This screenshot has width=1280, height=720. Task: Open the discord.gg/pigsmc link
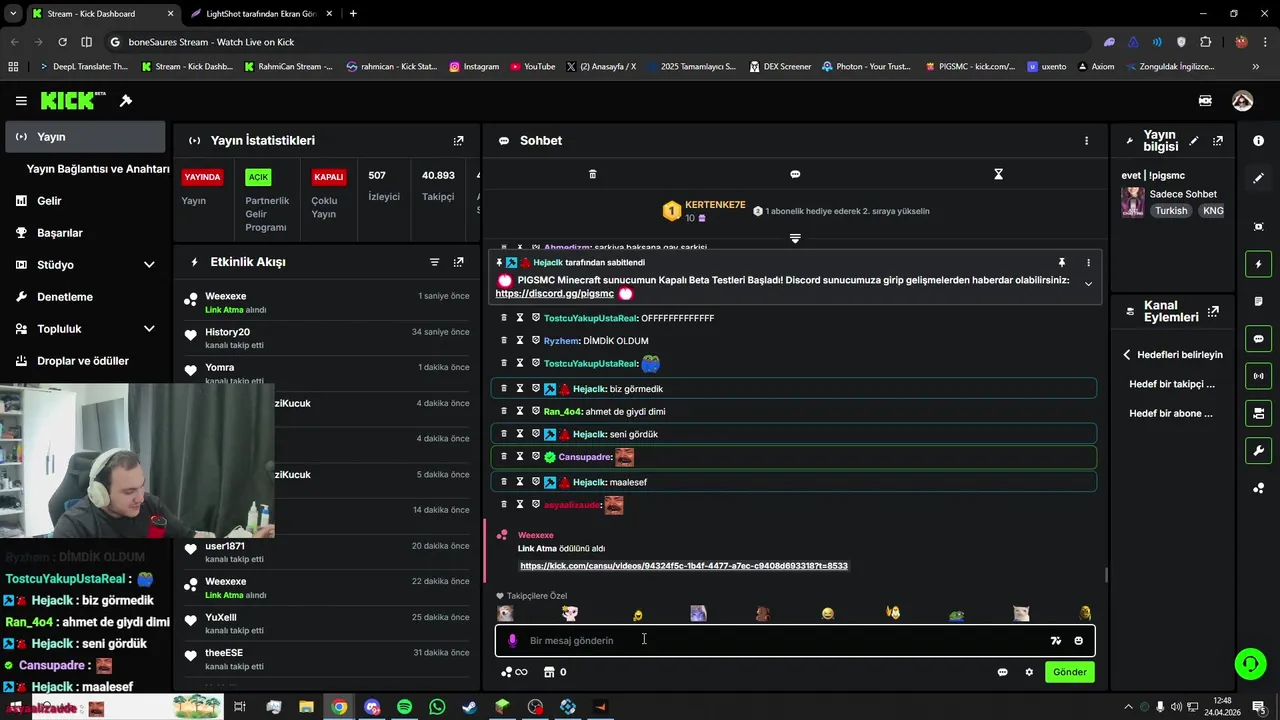[x=554, y=294]
